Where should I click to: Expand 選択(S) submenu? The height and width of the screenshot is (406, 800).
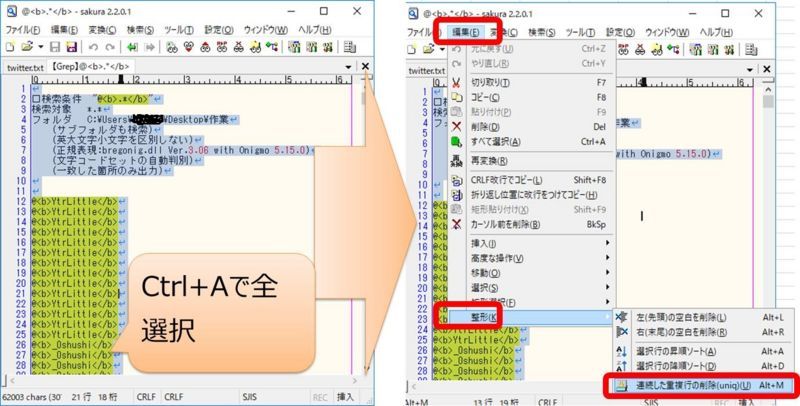pos(532,288)
